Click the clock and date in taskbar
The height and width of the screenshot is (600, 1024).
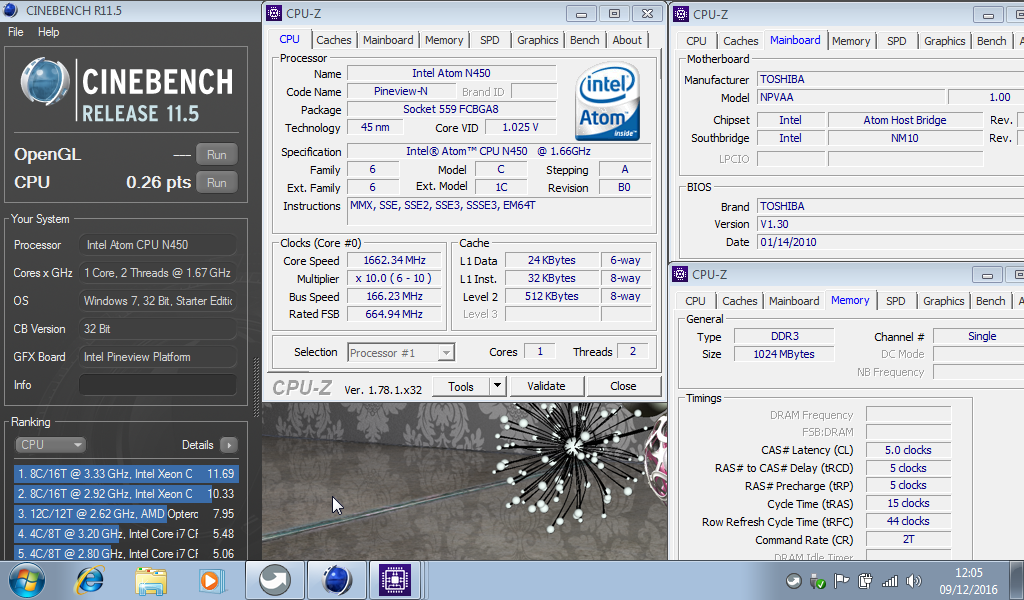[x=968, y=580]
